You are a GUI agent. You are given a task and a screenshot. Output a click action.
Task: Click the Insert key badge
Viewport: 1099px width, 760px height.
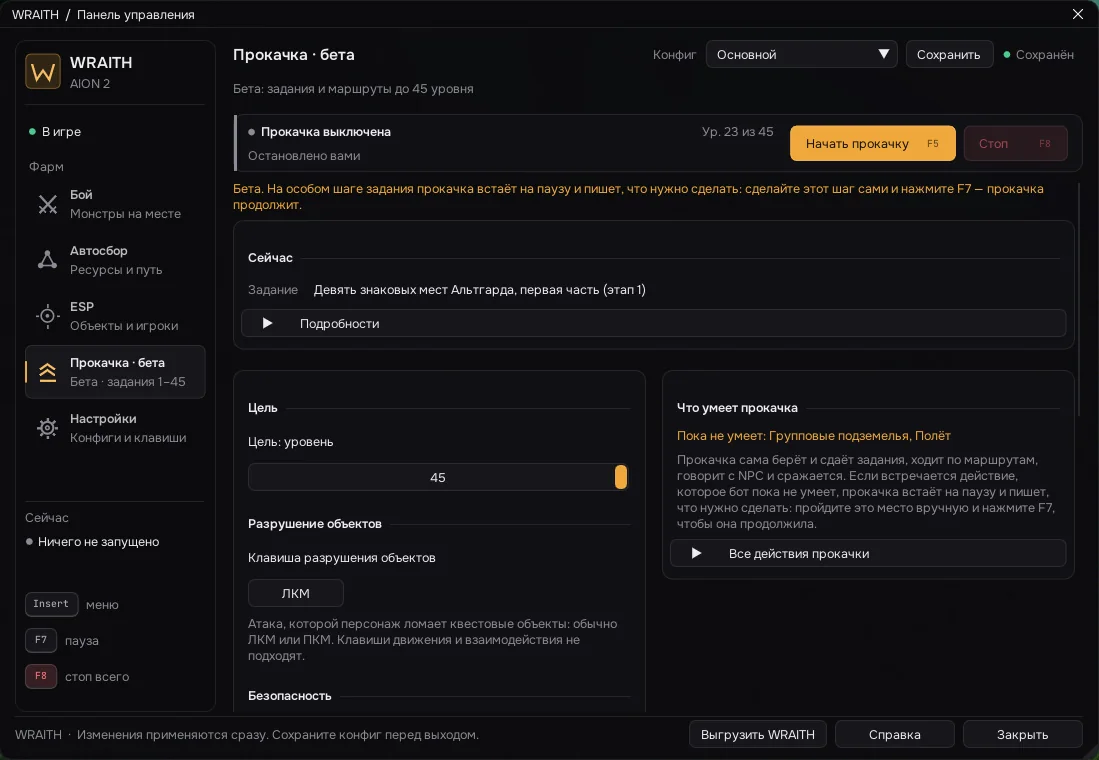(51, 604)
